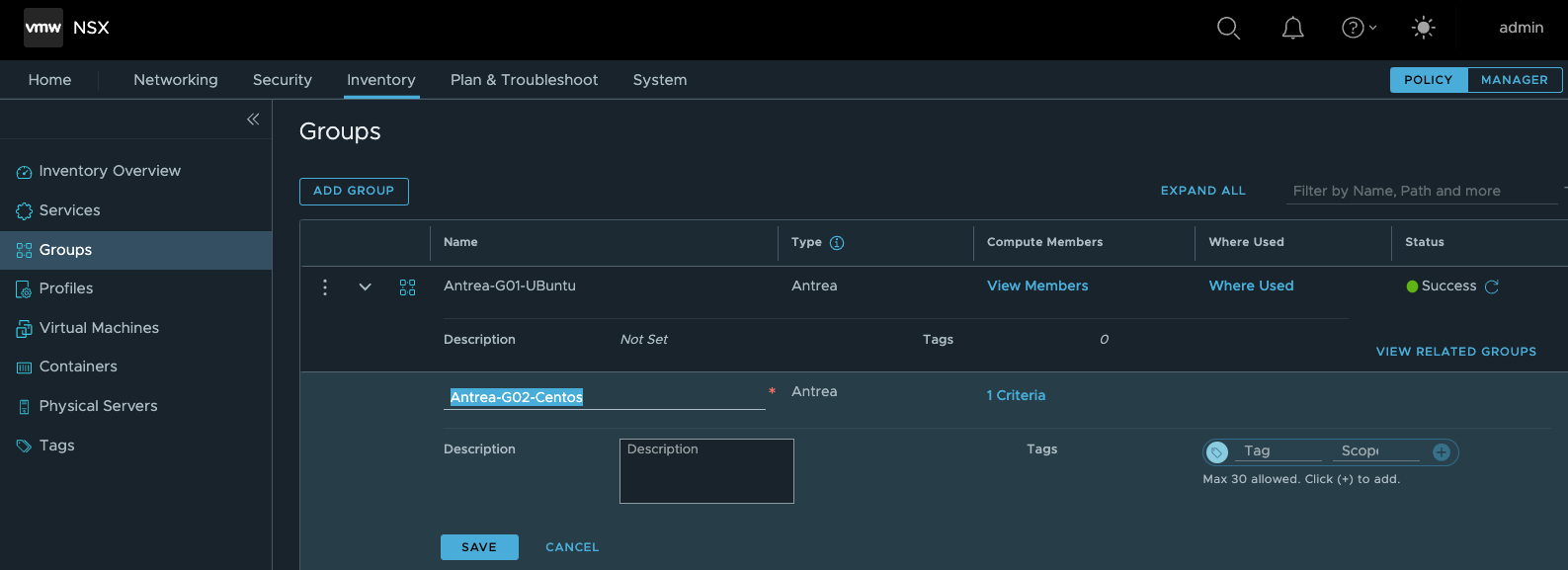Image resolution: width=1568 pixels, height=570 pixels.
Task: Click the Status column header
Action: (1425, 242)
